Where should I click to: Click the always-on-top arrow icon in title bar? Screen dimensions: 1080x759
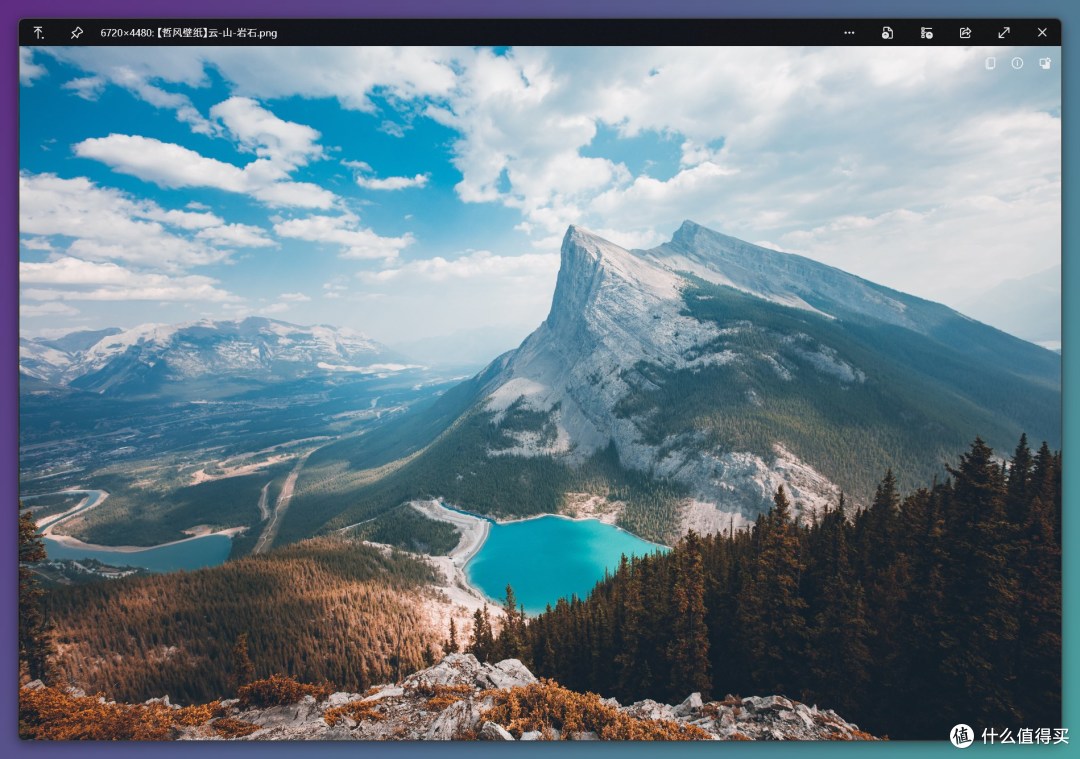coord(39,32)
